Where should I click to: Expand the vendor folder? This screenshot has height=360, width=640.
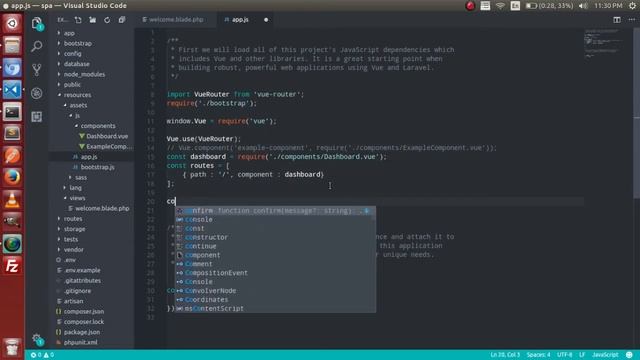tap(73, 249)
